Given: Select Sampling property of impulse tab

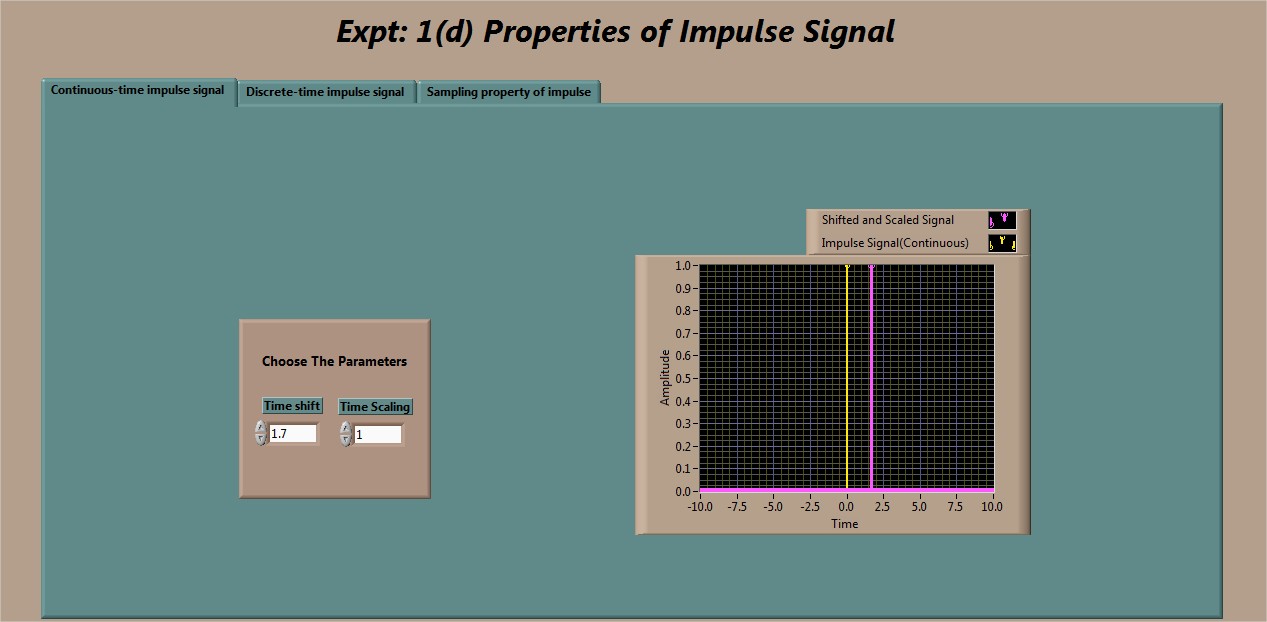Looking at the screenshot, I should point(508,92).
